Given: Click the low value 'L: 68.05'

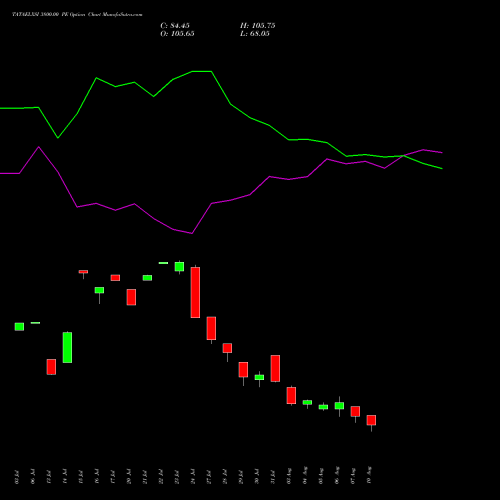Looking at the screenshot, I should (255, 34).
